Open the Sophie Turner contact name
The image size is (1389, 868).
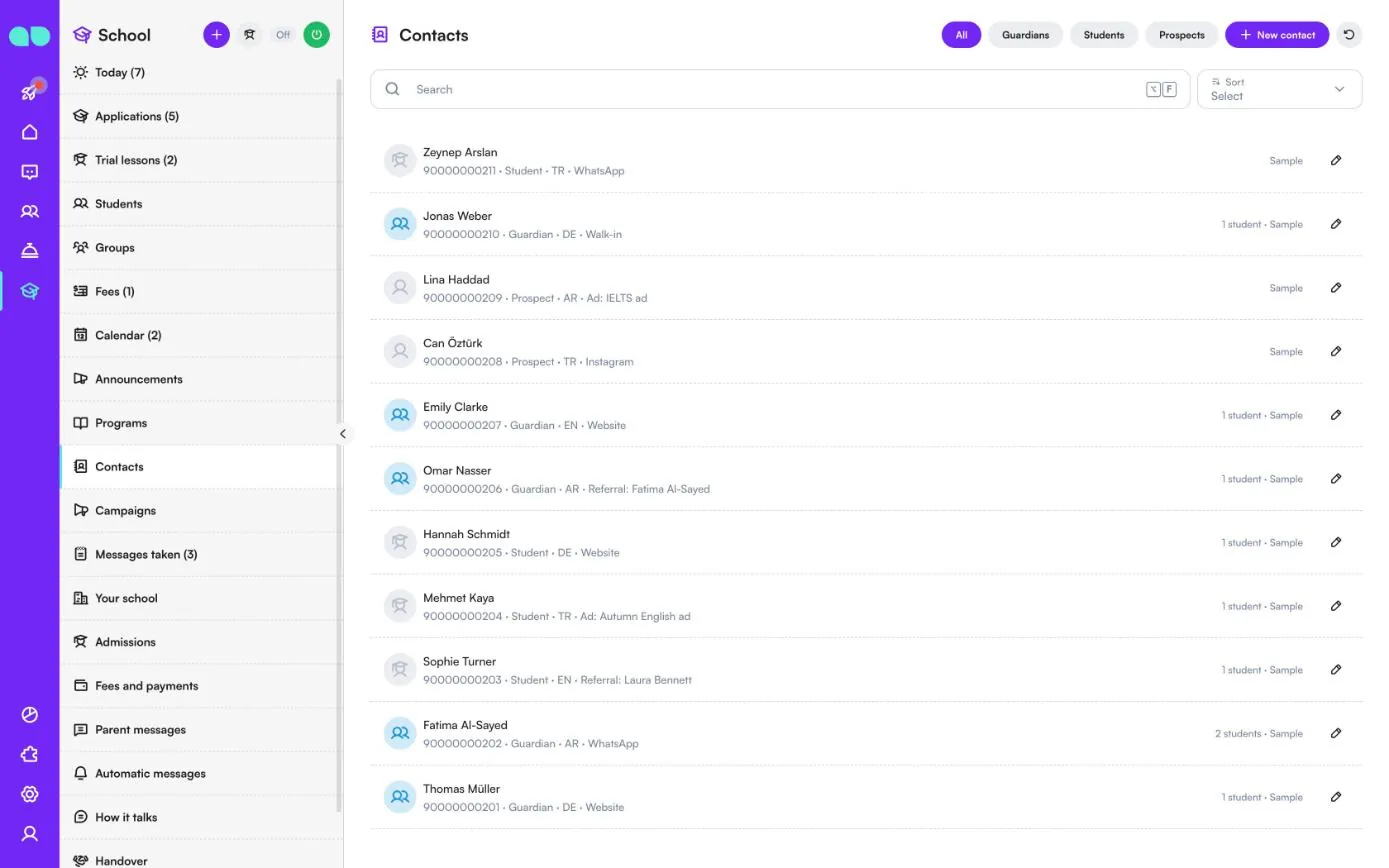click(459, 662)
